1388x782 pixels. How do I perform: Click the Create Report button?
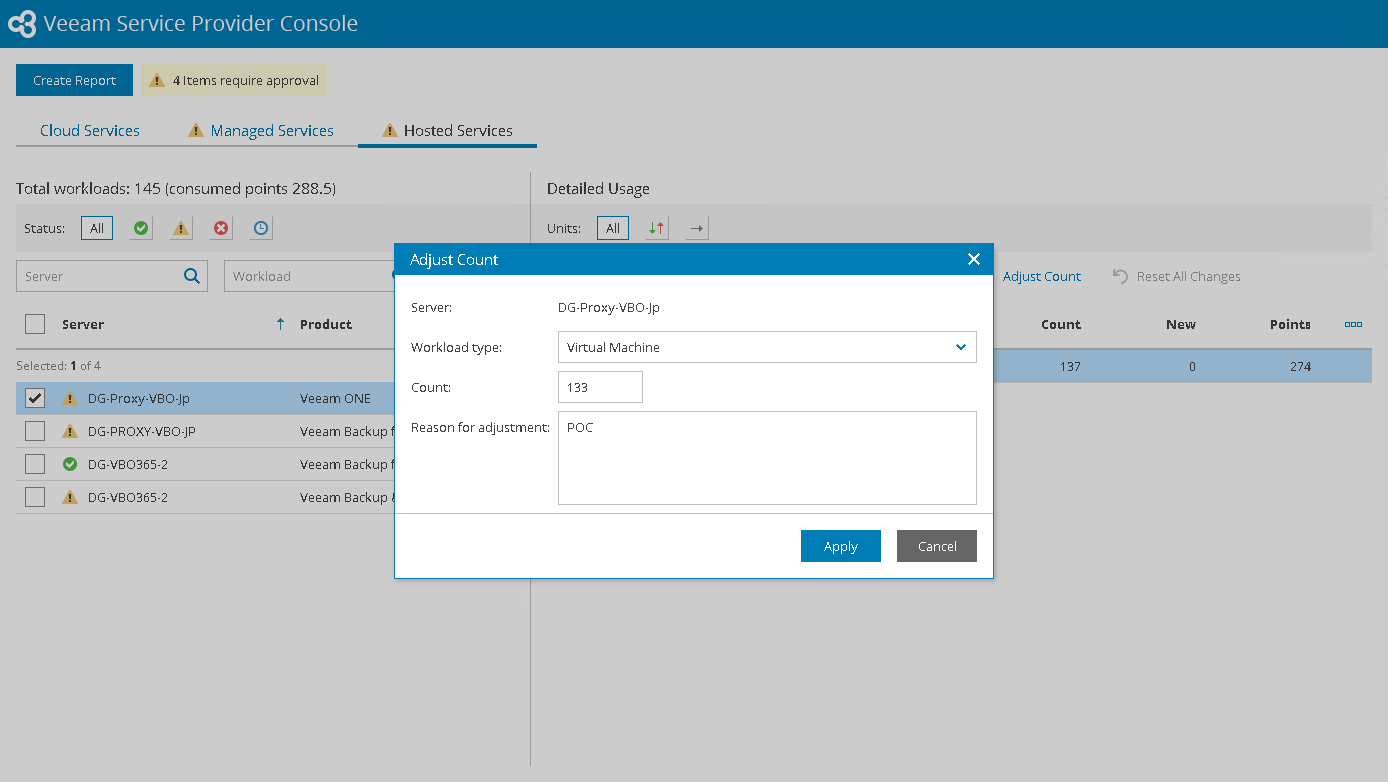coord(75,80)
